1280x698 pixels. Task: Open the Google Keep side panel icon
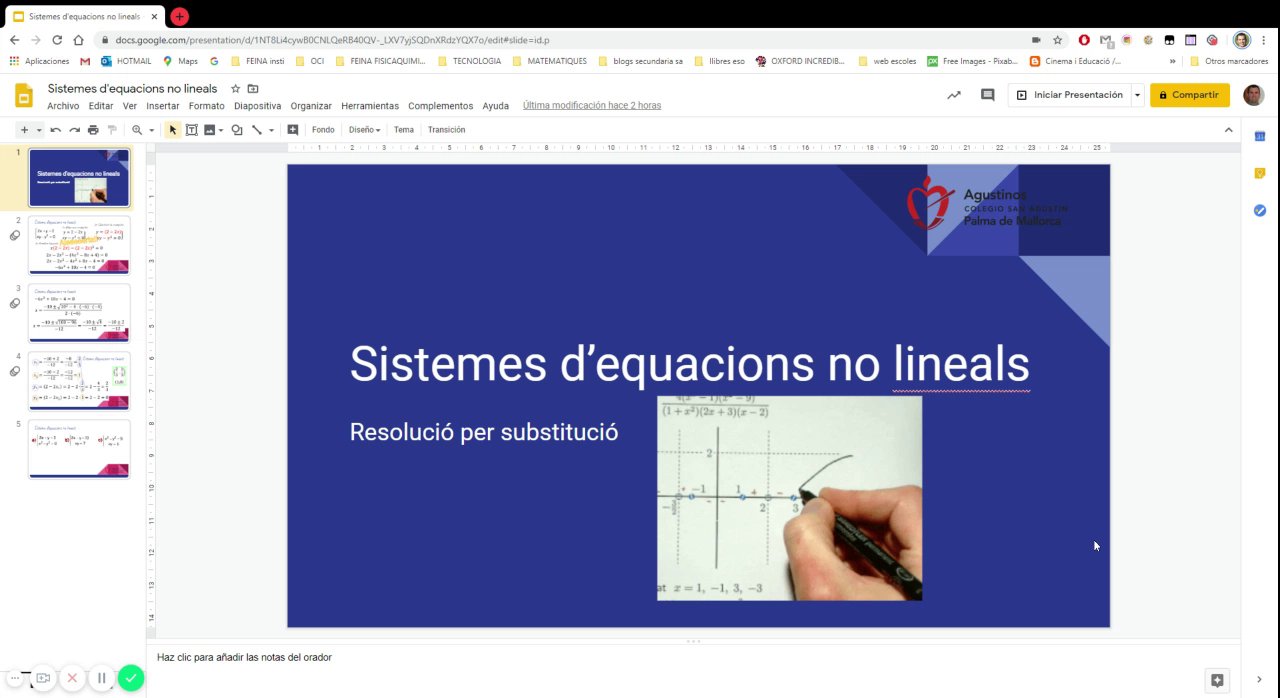1260,173
